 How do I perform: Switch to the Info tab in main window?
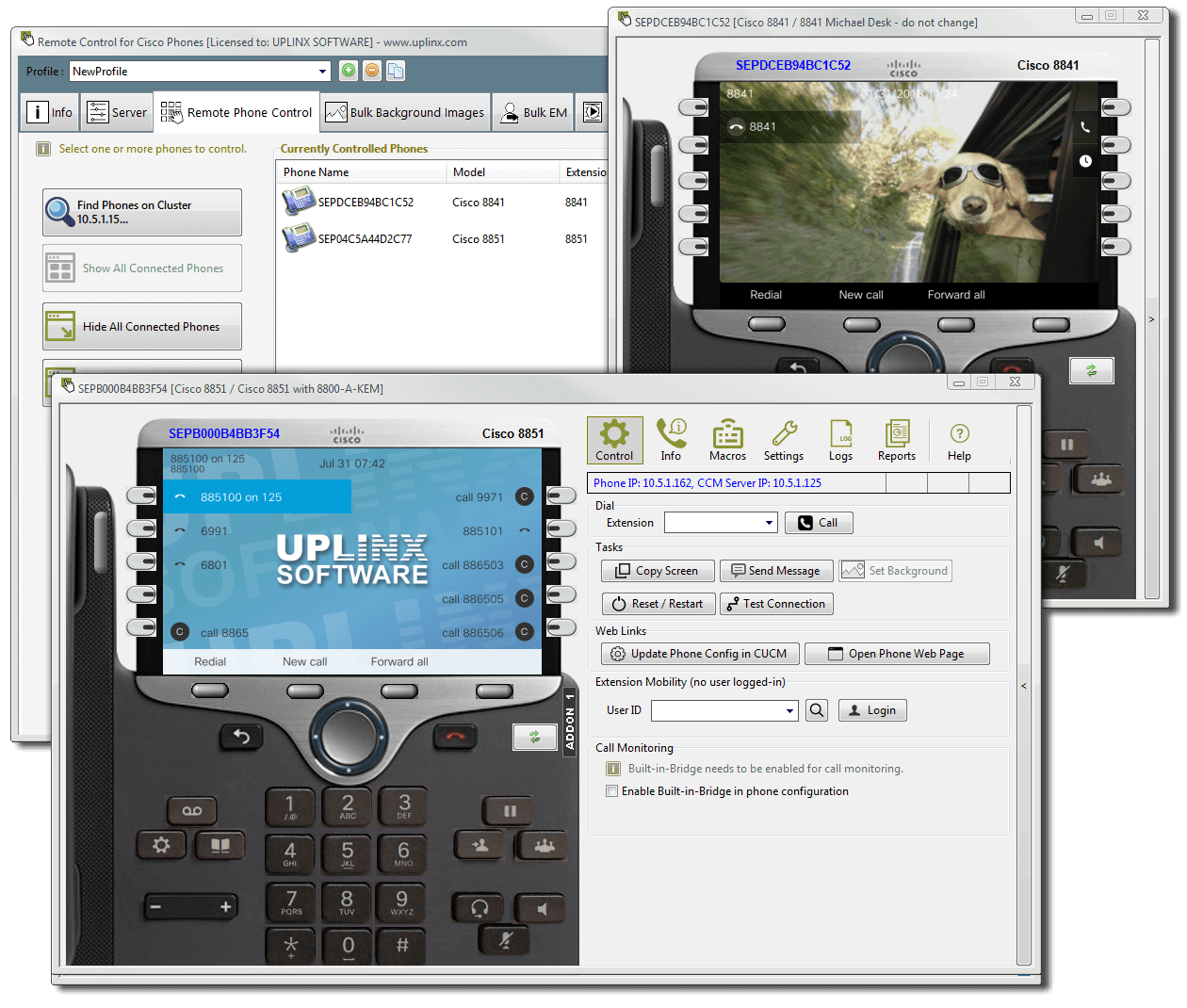[50, 112]
